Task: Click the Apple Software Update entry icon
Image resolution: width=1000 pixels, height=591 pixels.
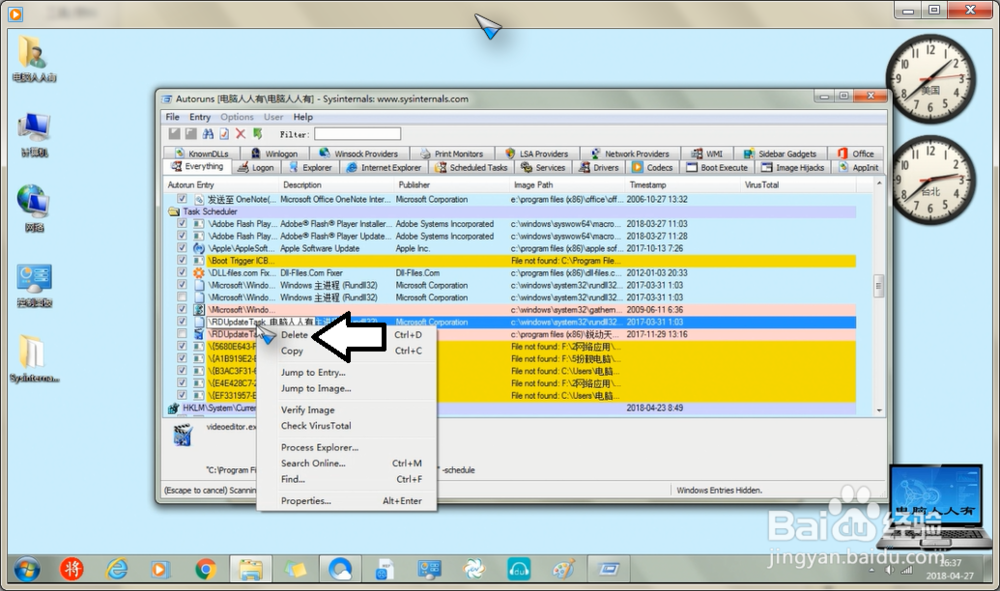Action: coord(199,249)
